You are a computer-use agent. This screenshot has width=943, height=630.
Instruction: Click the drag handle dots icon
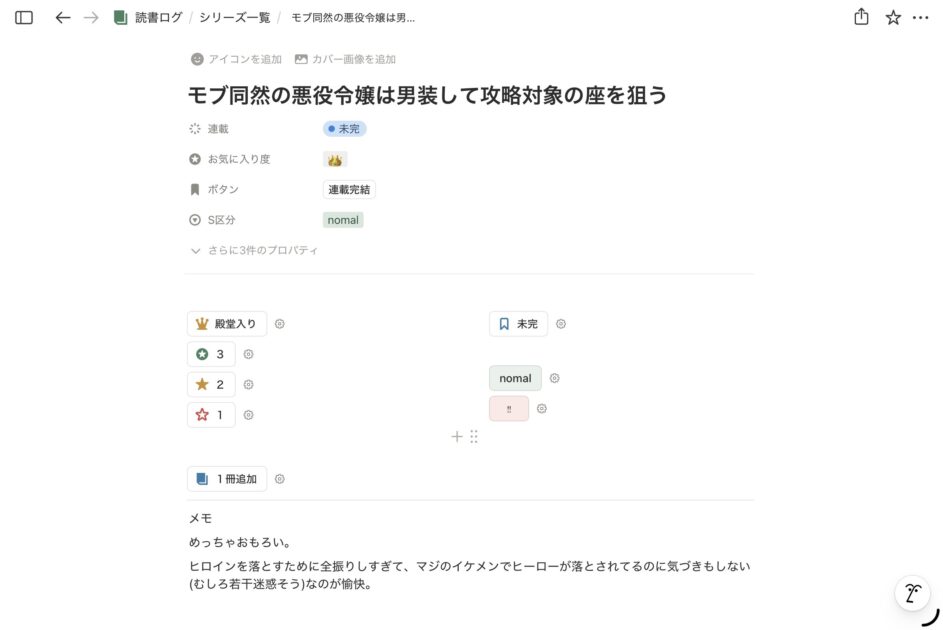pyautogui.click(x=474, y=437)
